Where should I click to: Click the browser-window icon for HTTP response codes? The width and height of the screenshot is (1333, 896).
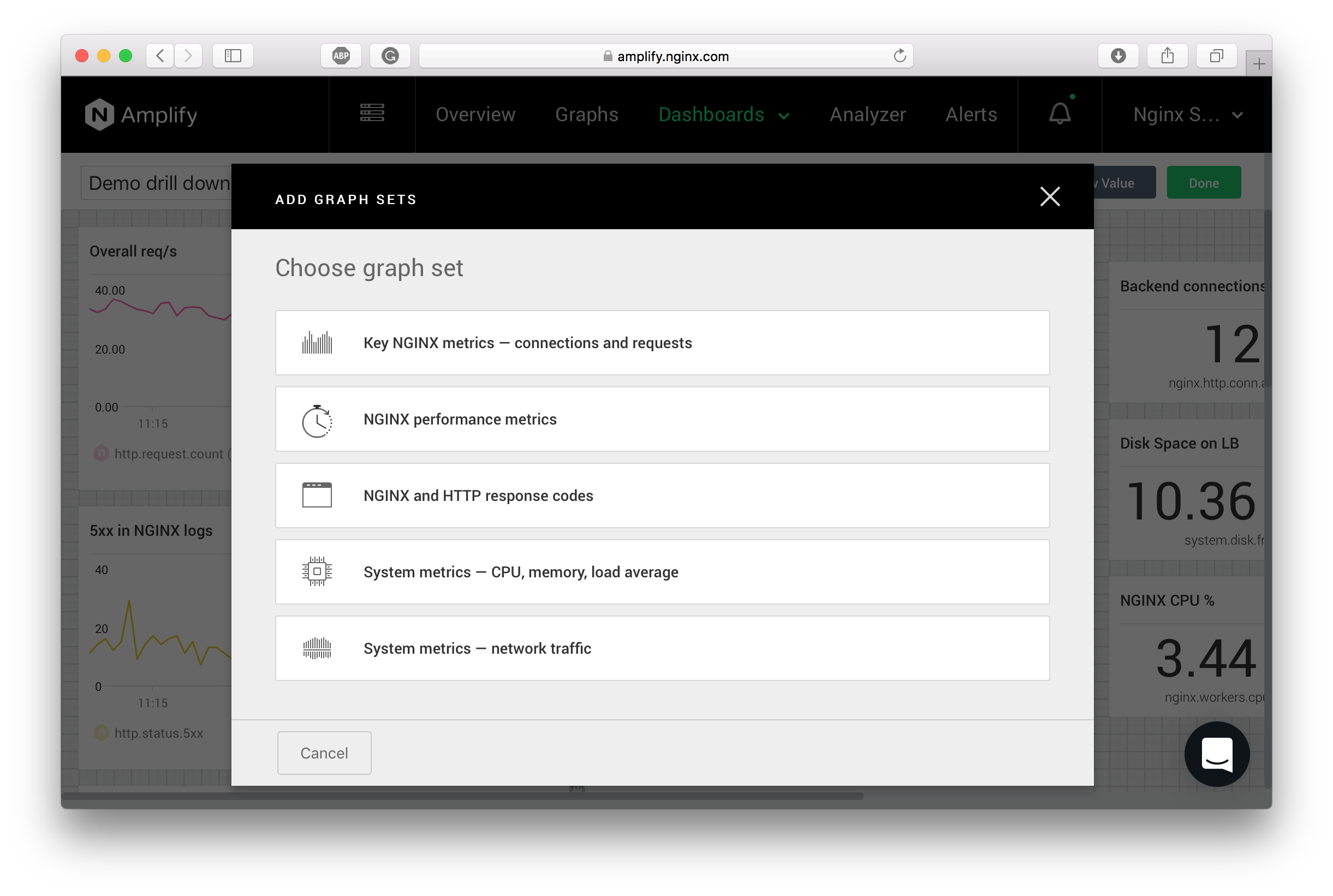click(x=317, y=495)
